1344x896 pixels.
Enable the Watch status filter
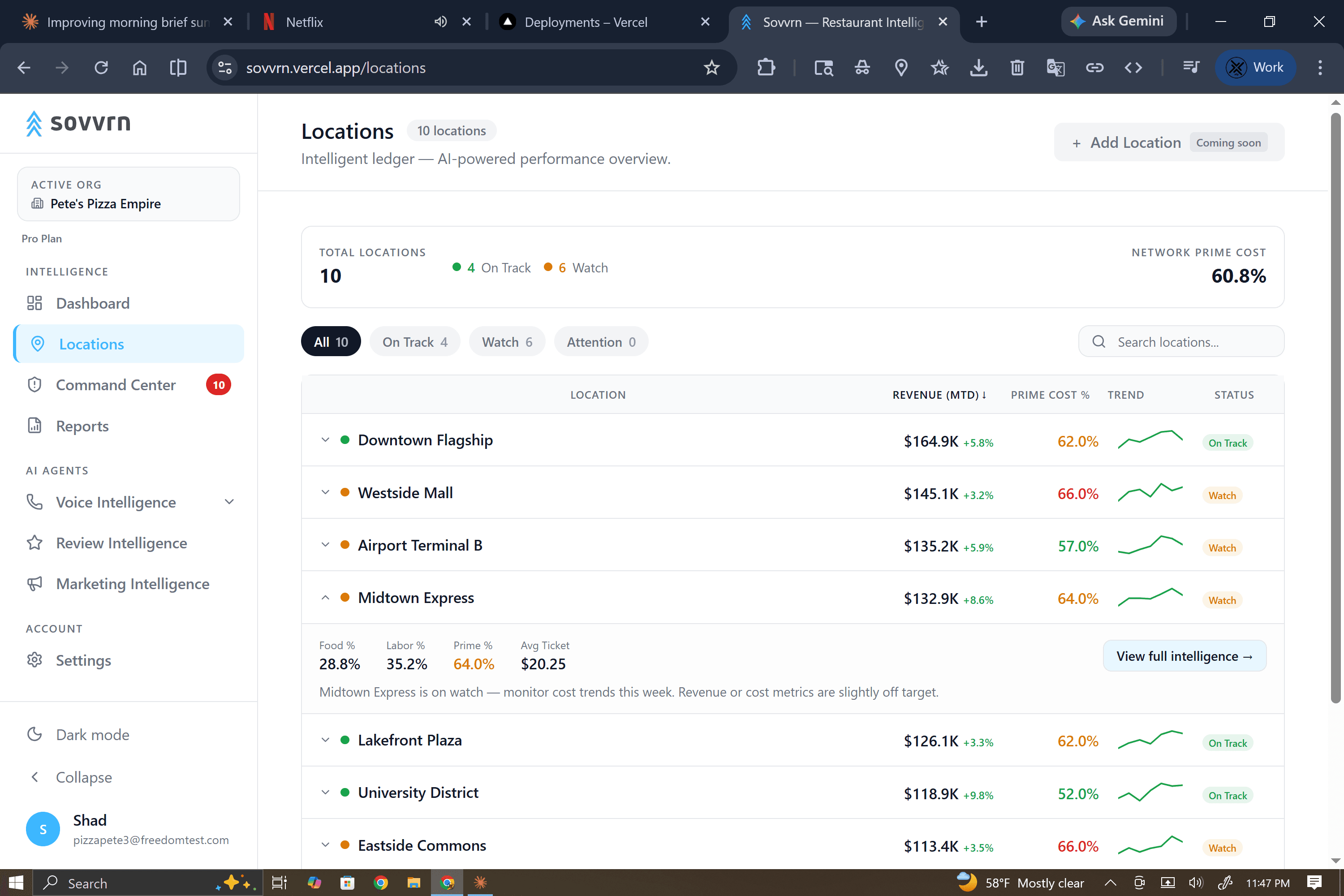click(x=507, y=341)
